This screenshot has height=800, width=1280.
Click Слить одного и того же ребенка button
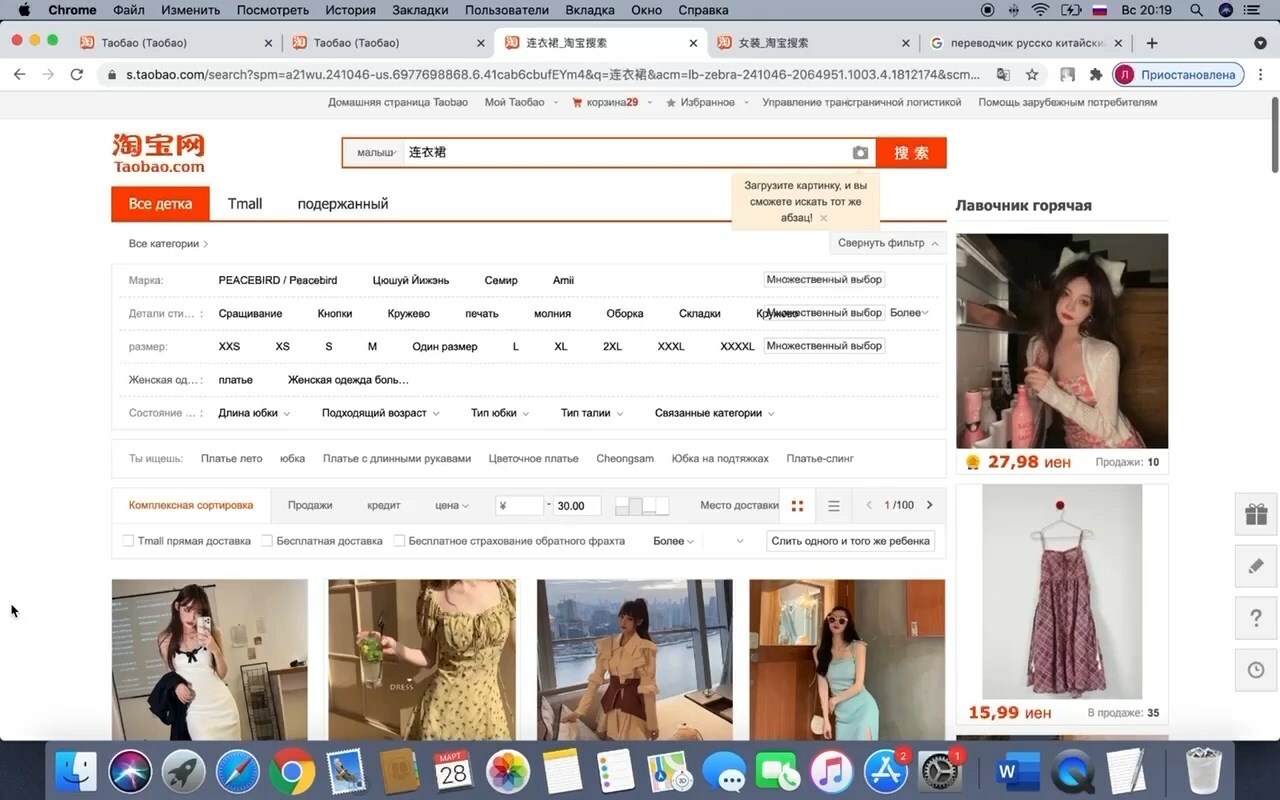pyautogui.click(x=850, y=541)
